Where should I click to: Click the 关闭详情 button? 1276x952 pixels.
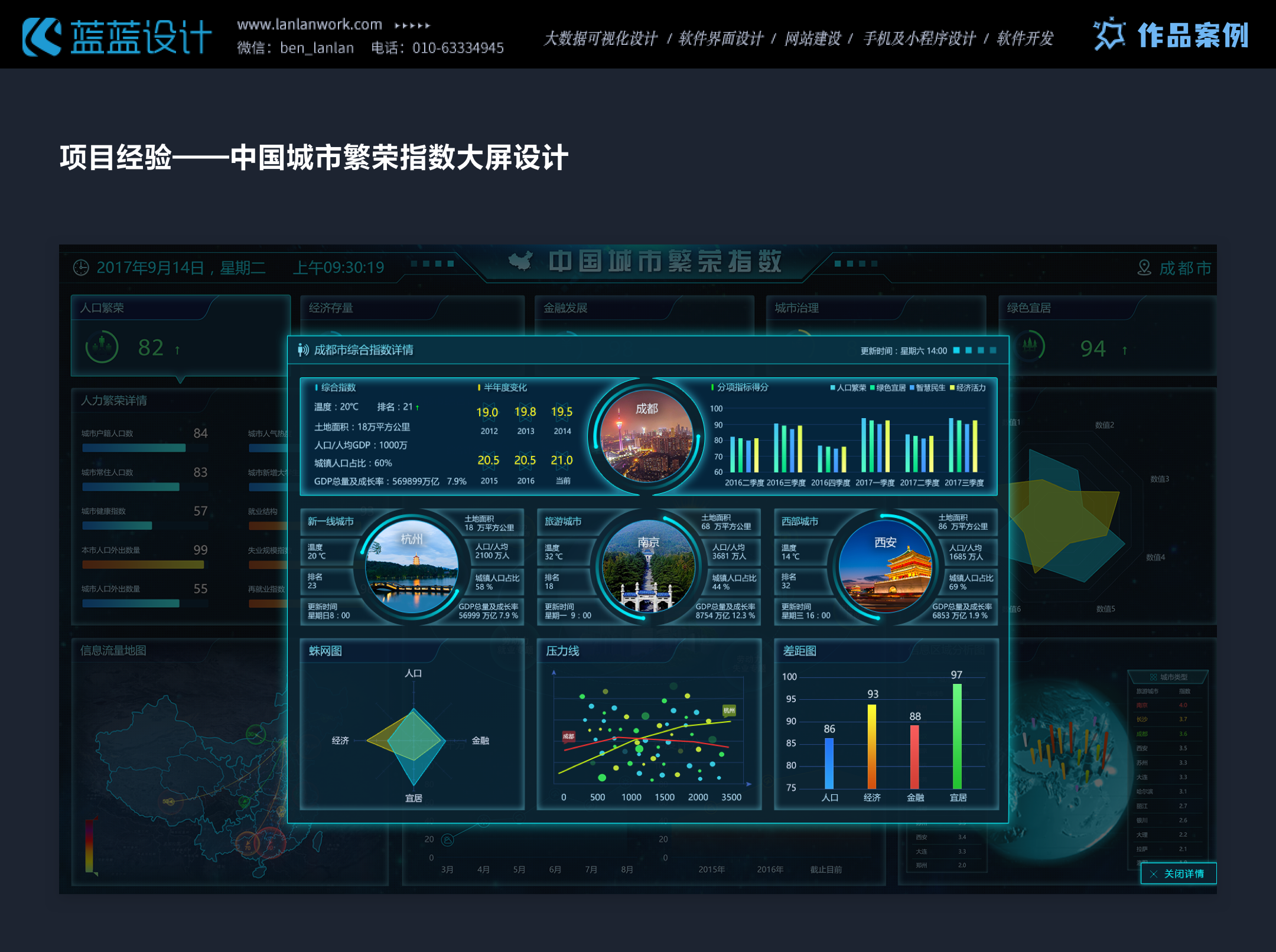pos(1178,874)
